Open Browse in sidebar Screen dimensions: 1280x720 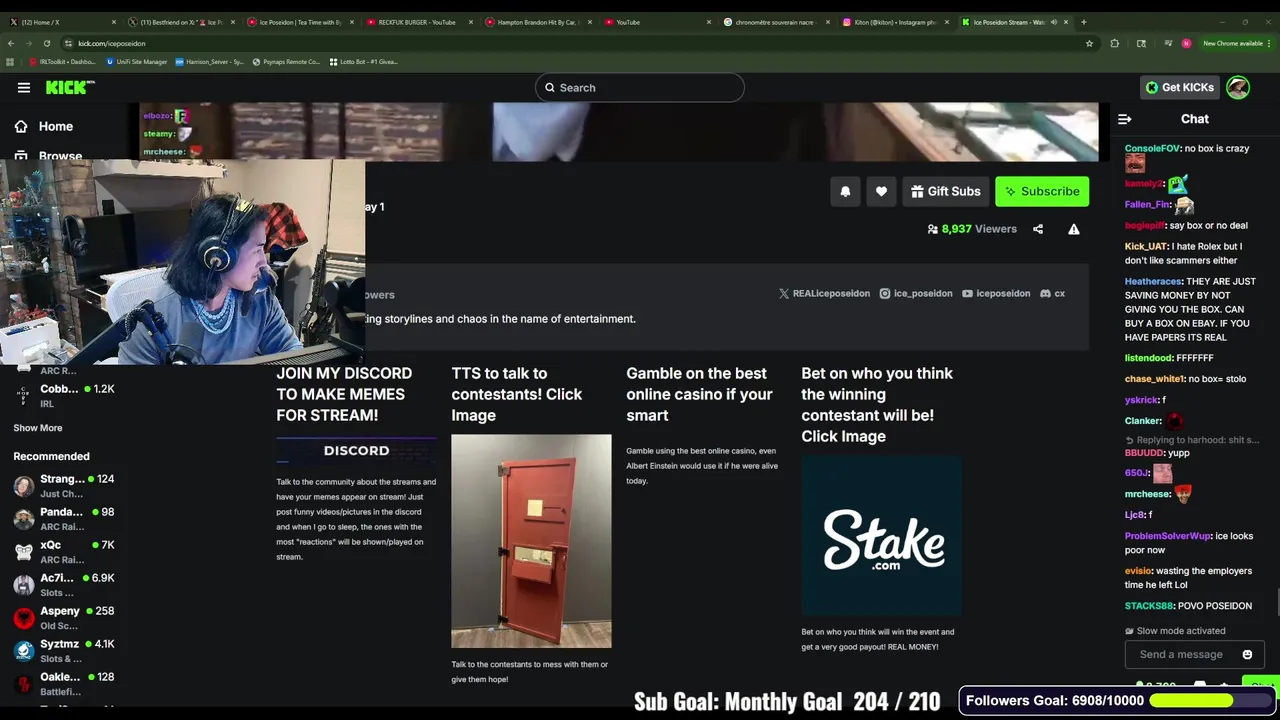(x=48, y=156)
